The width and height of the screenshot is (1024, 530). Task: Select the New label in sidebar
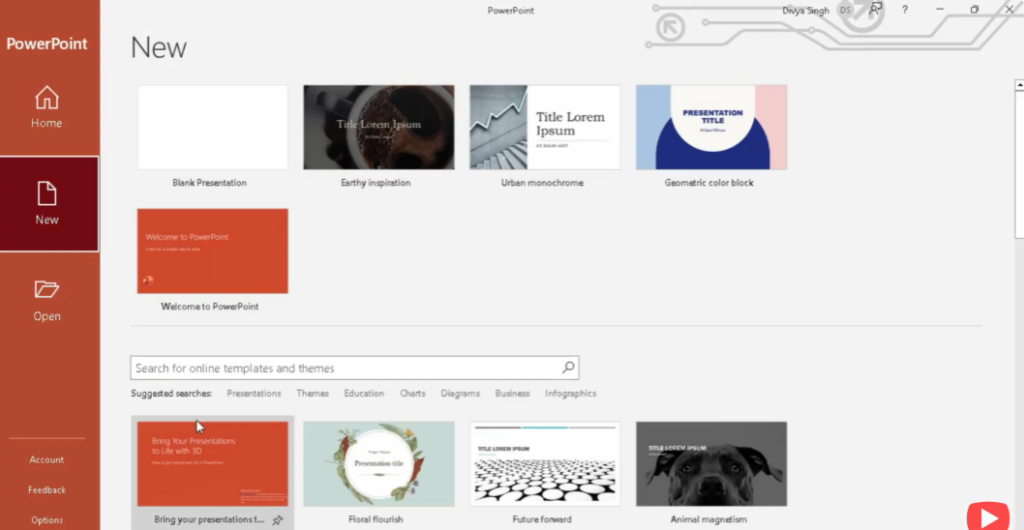tap(46, 219)
